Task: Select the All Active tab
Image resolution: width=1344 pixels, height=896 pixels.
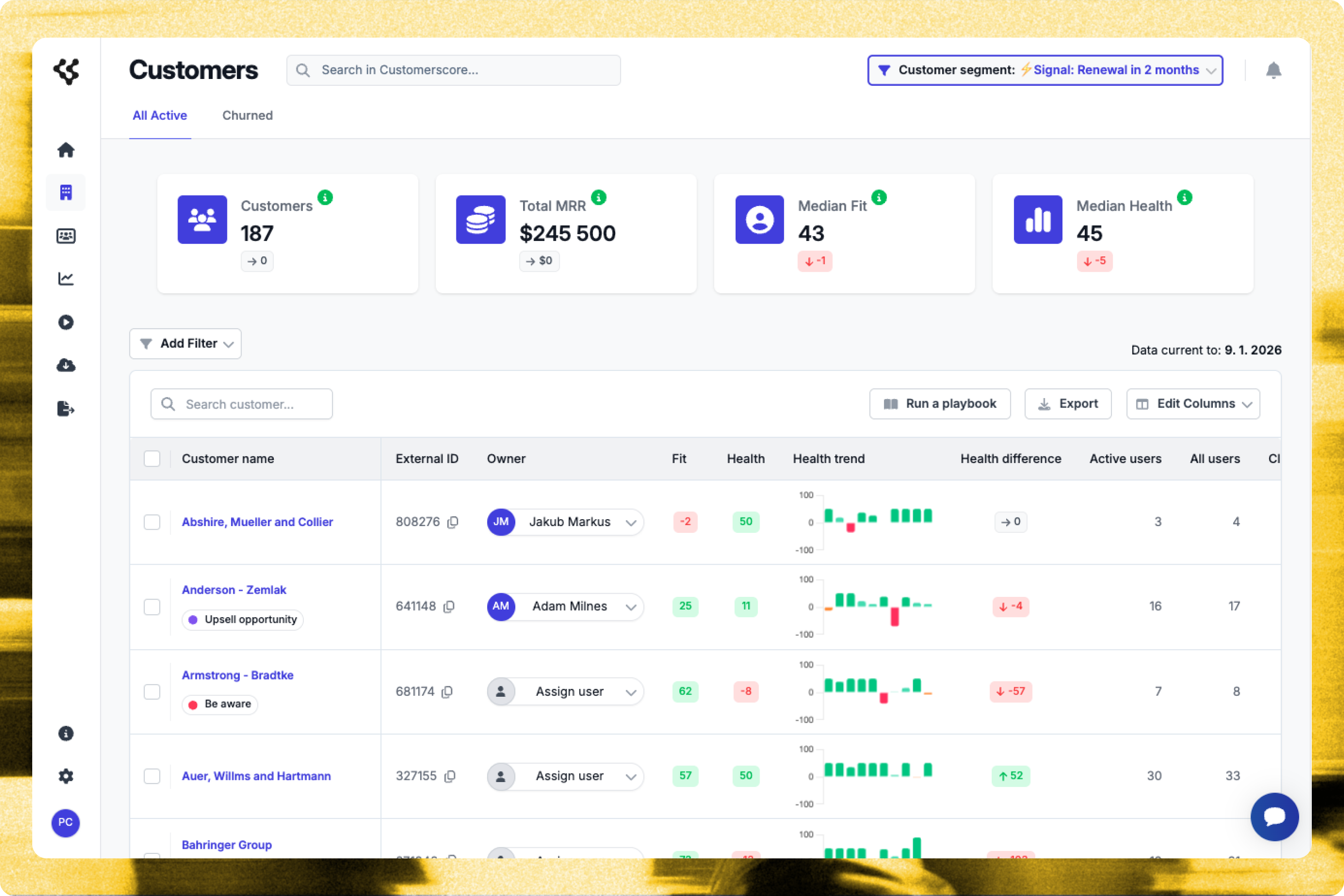Action: pos(159,115)
